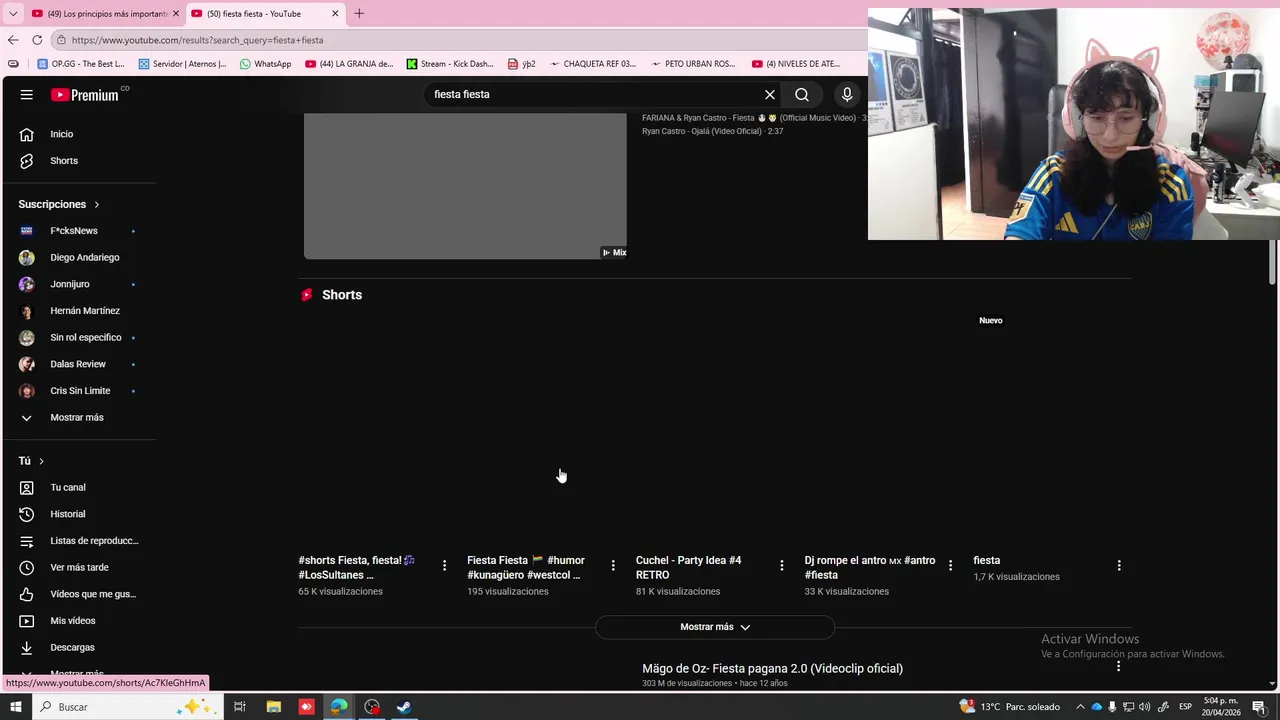Open options for 'Dj rompe el antro' short
This screenshot has width=1280, height=720.
950,566
